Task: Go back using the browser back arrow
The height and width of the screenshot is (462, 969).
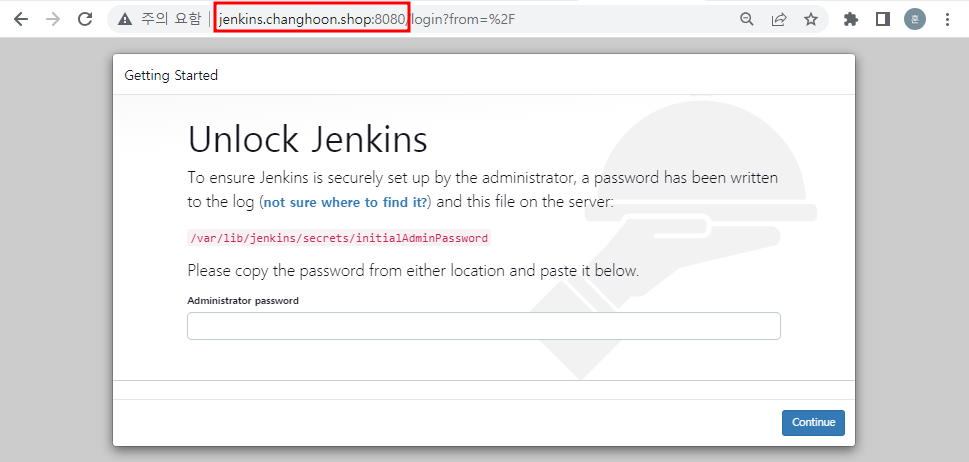Action: [21, 19]
